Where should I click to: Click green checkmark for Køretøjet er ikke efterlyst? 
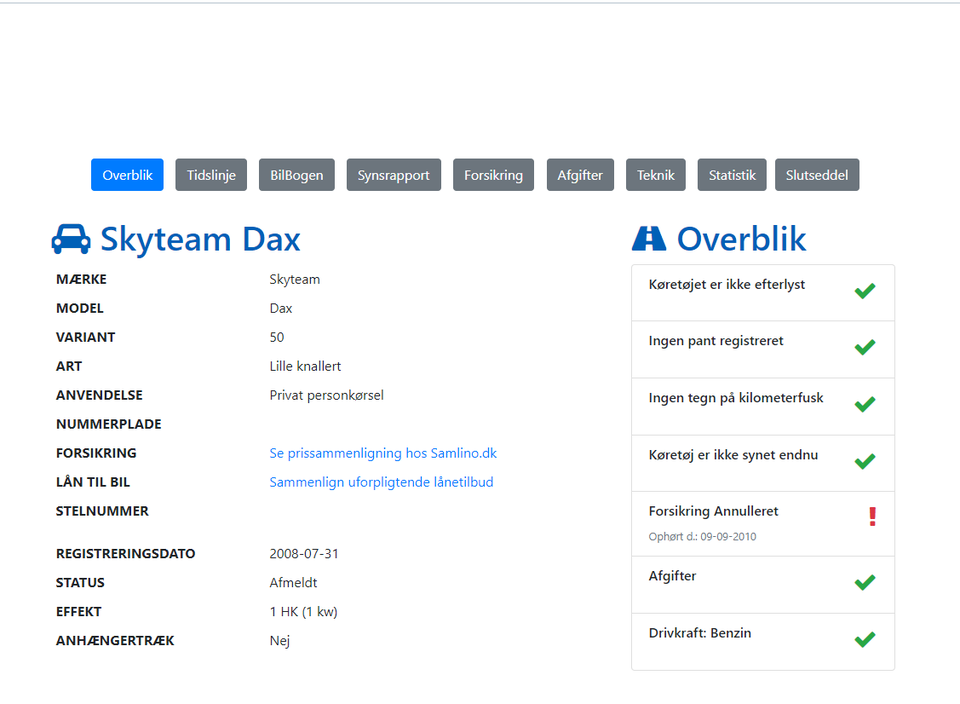point(865,291)
